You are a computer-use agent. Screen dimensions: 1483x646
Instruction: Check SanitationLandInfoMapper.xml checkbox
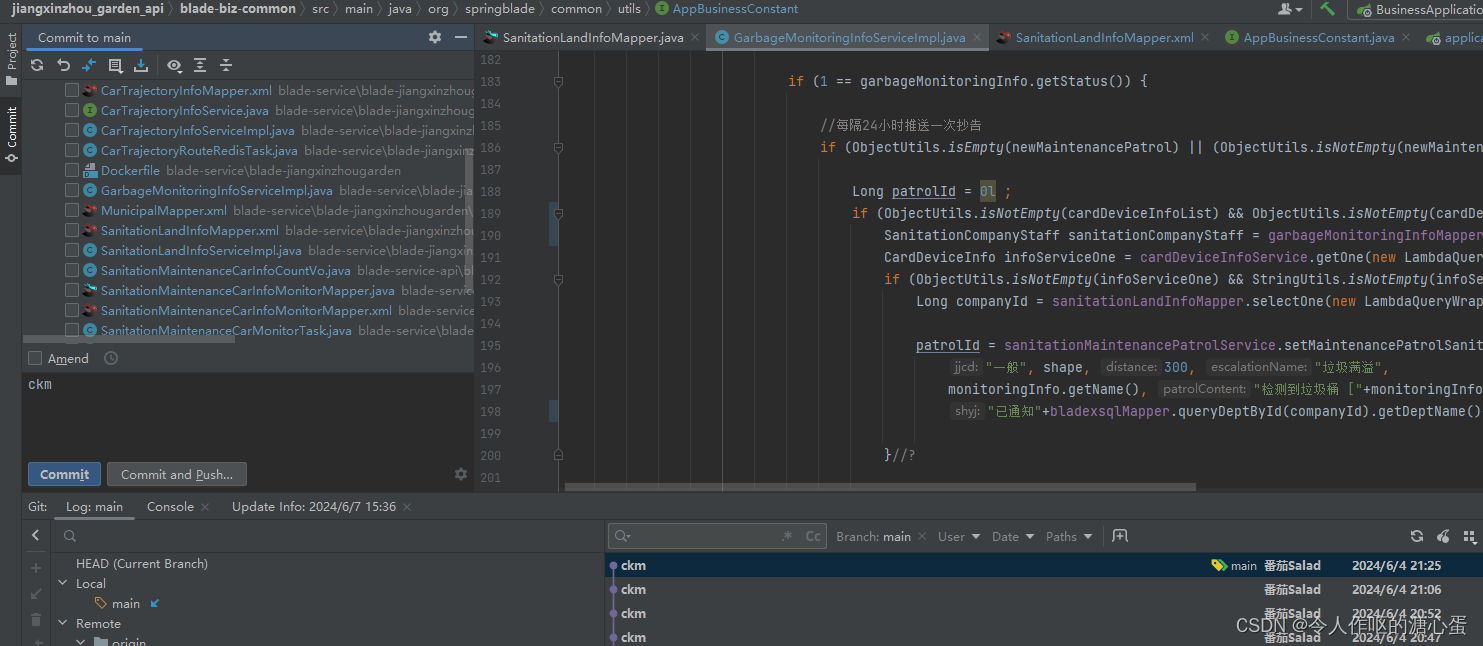[x=72, y=230]
